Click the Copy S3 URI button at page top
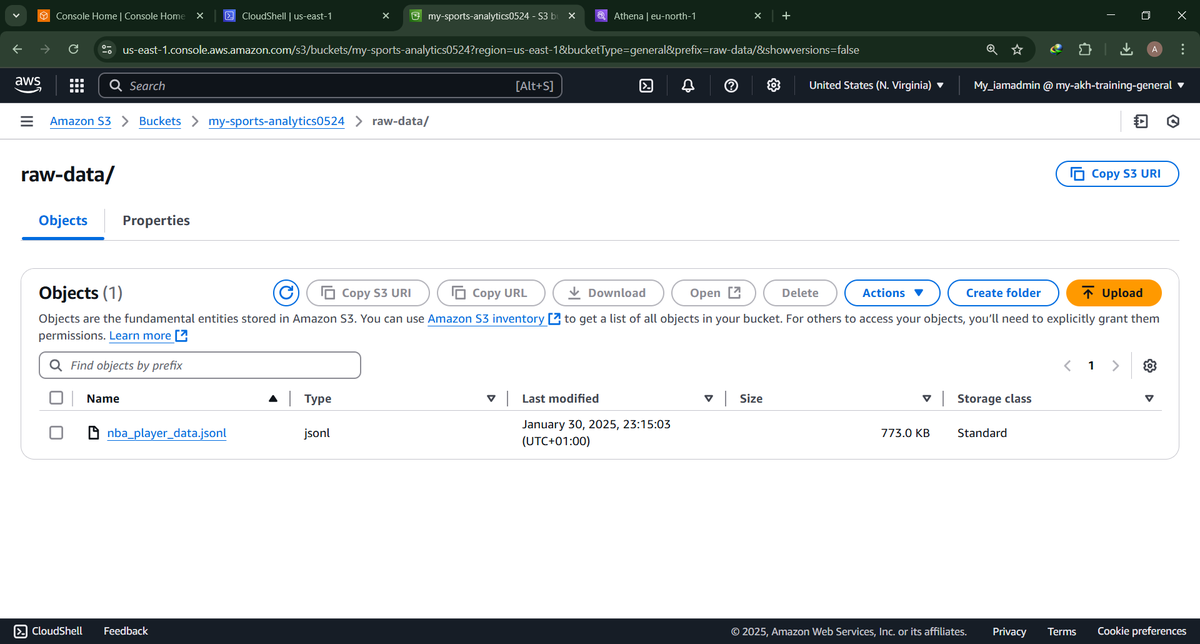This screenshot has width=1200, height=644. click(1118, 174)
